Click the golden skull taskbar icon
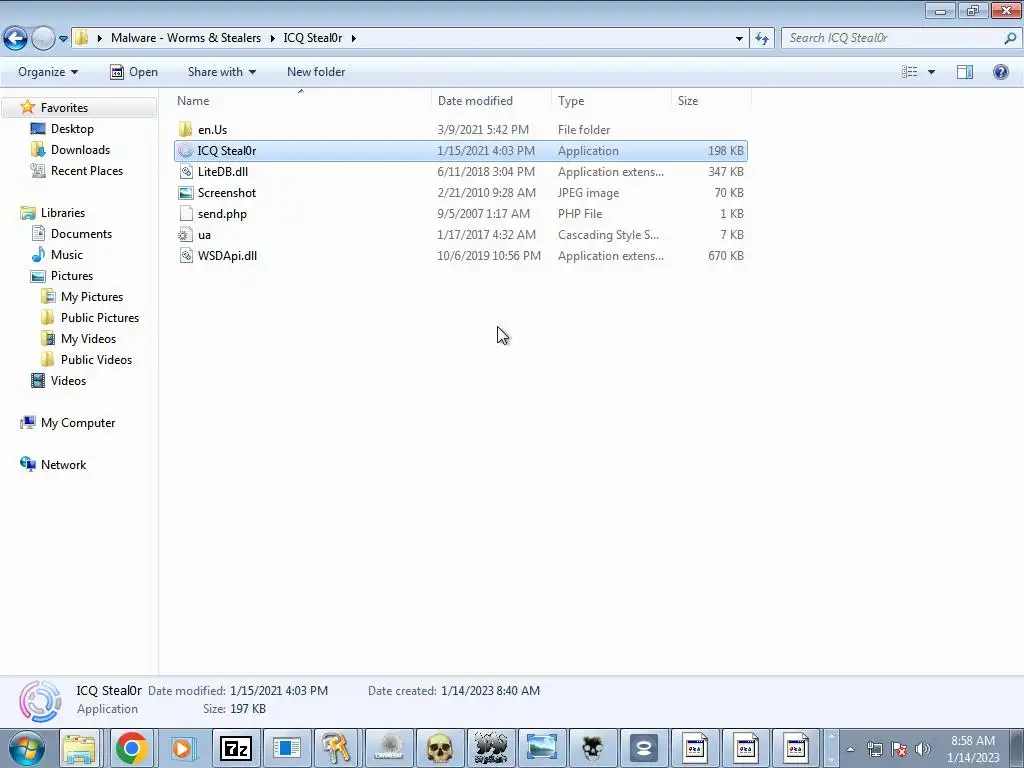This screenshot has height=768, width=1024. tap(439, 748)
